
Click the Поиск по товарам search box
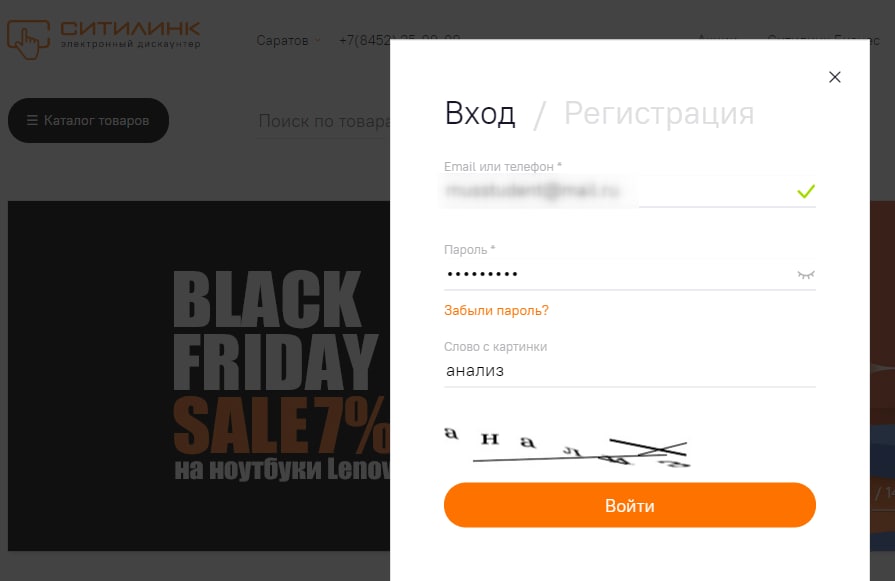point(324,121)
